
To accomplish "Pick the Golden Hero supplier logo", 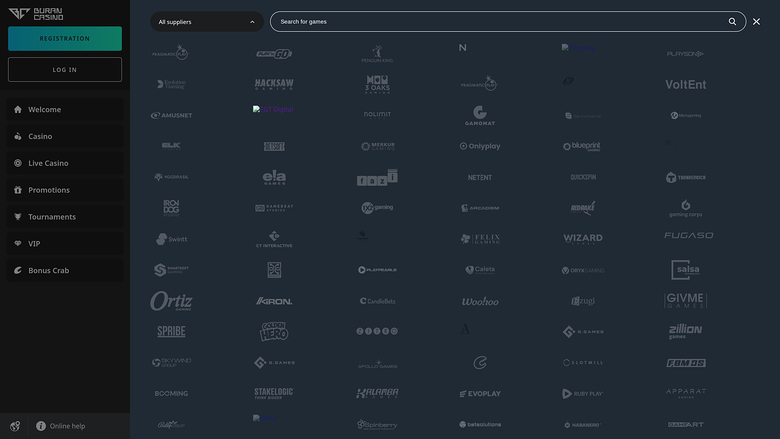I will [273, 331].
